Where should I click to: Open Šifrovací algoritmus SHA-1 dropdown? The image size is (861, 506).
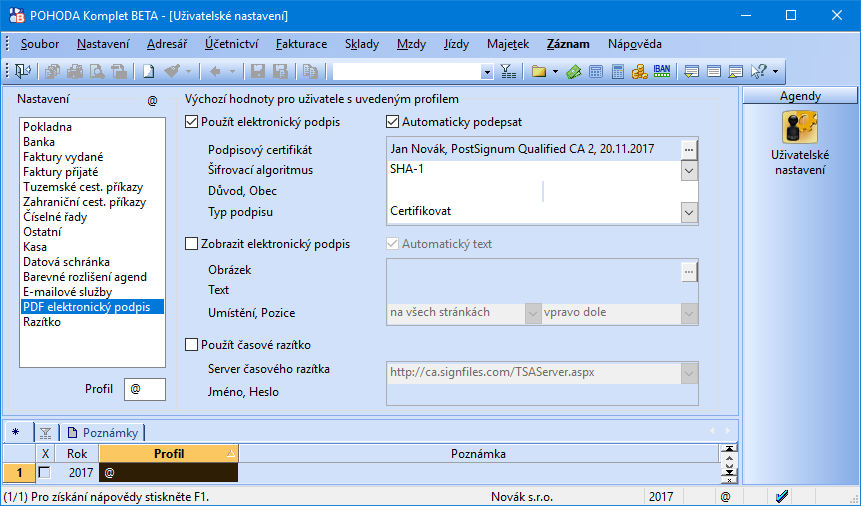689,170
